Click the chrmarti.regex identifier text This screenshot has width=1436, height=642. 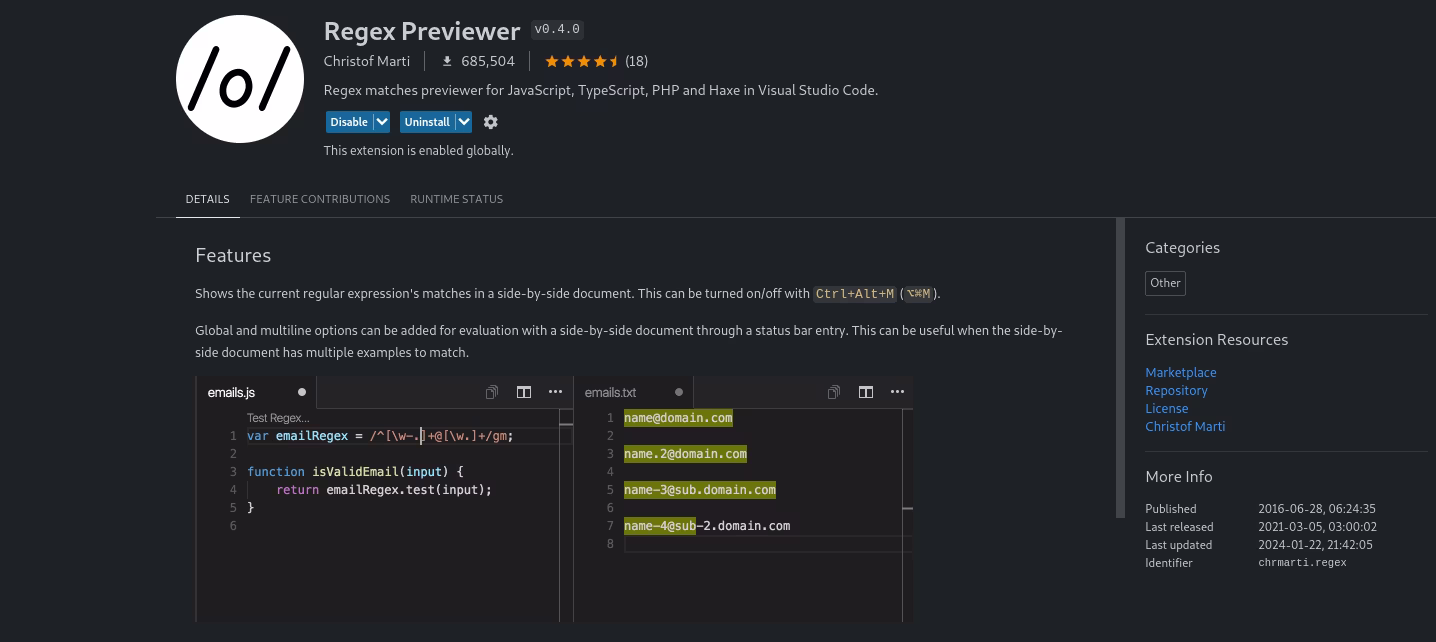point(1302,563)
